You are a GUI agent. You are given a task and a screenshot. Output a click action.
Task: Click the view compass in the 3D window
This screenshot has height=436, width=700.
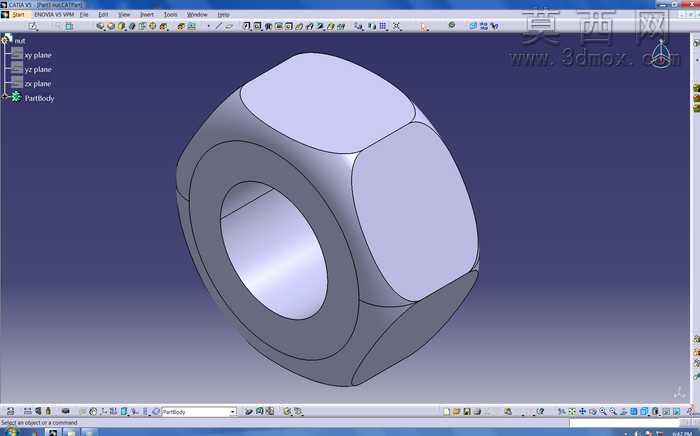click(x=661, y=55)
